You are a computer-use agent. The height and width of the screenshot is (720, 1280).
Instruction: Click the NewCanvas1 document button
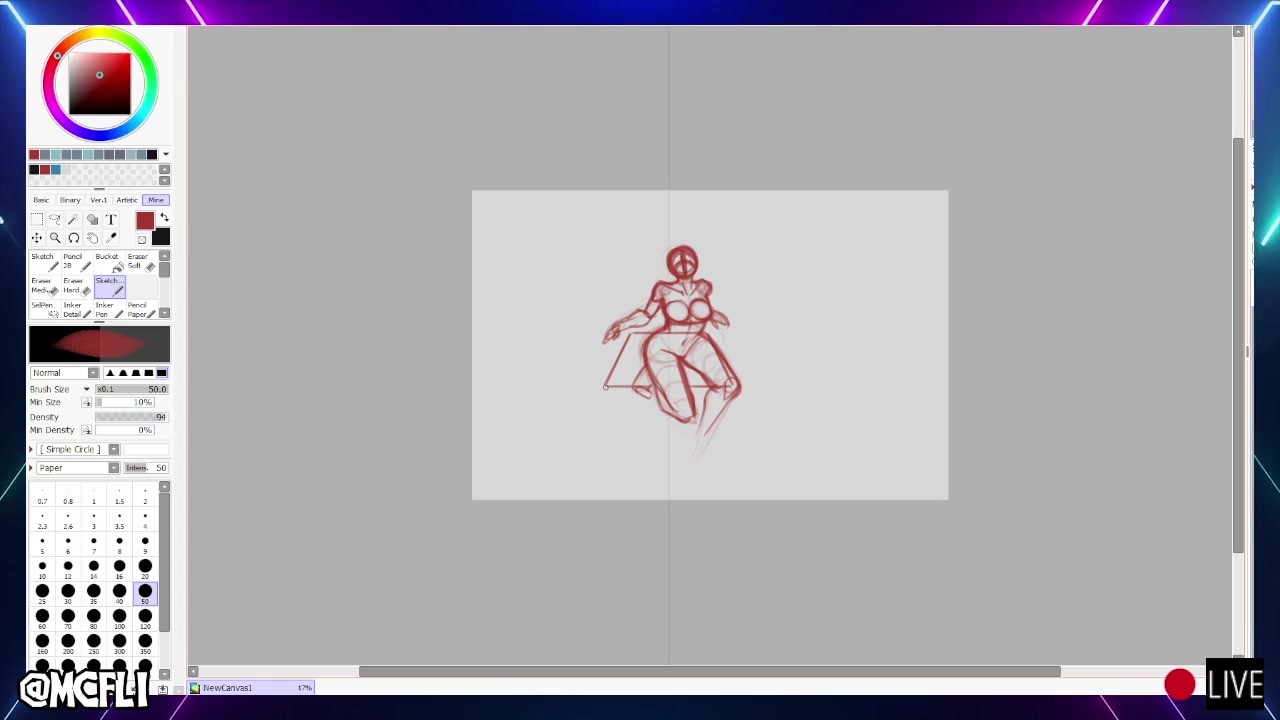(x=227, y=688)
